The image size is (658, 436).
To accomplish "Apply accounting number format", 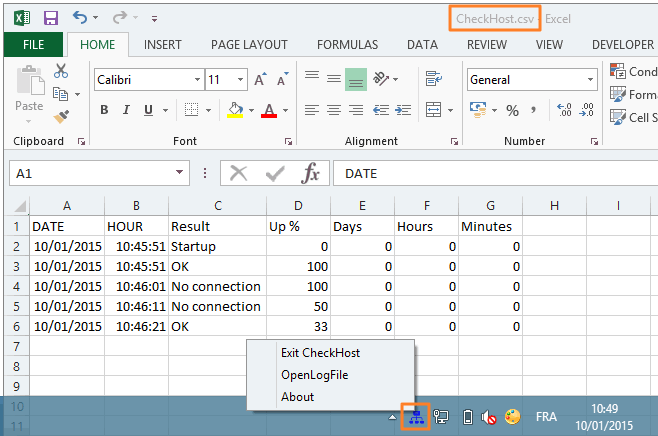I will (478, 110).
